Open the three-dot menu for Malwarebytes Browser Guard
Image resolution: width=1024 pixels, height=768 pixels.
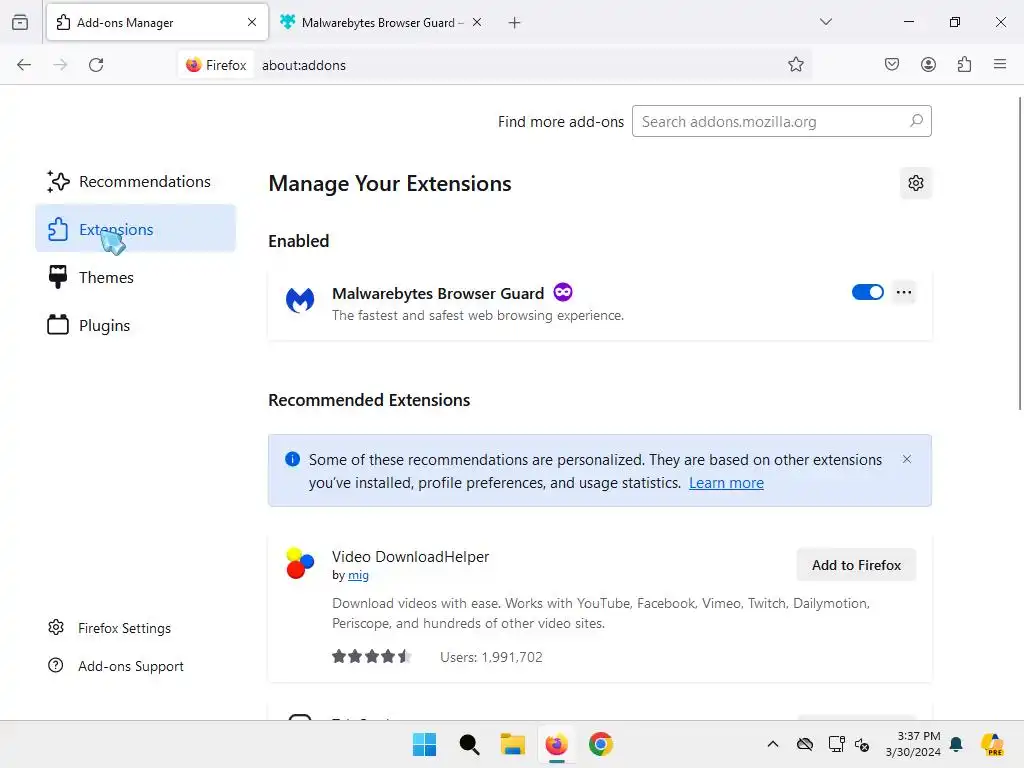pos(904,292)
